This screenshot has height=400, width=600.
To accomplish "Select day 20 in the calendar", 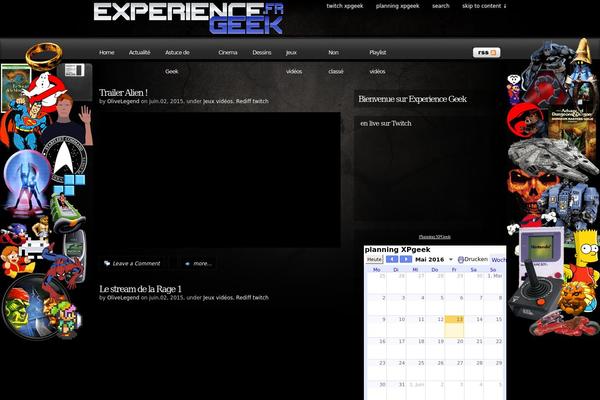I will pyautogui.click(x=454, y=348).
